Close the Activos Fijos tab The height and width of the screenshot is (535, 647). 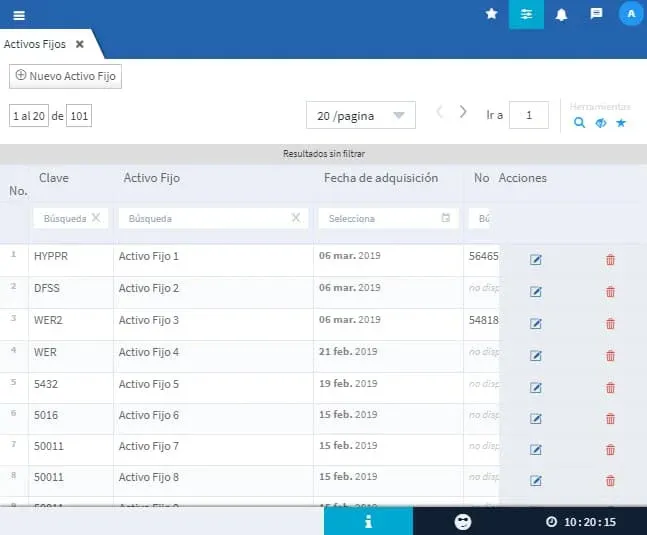(x=80, y=44)
